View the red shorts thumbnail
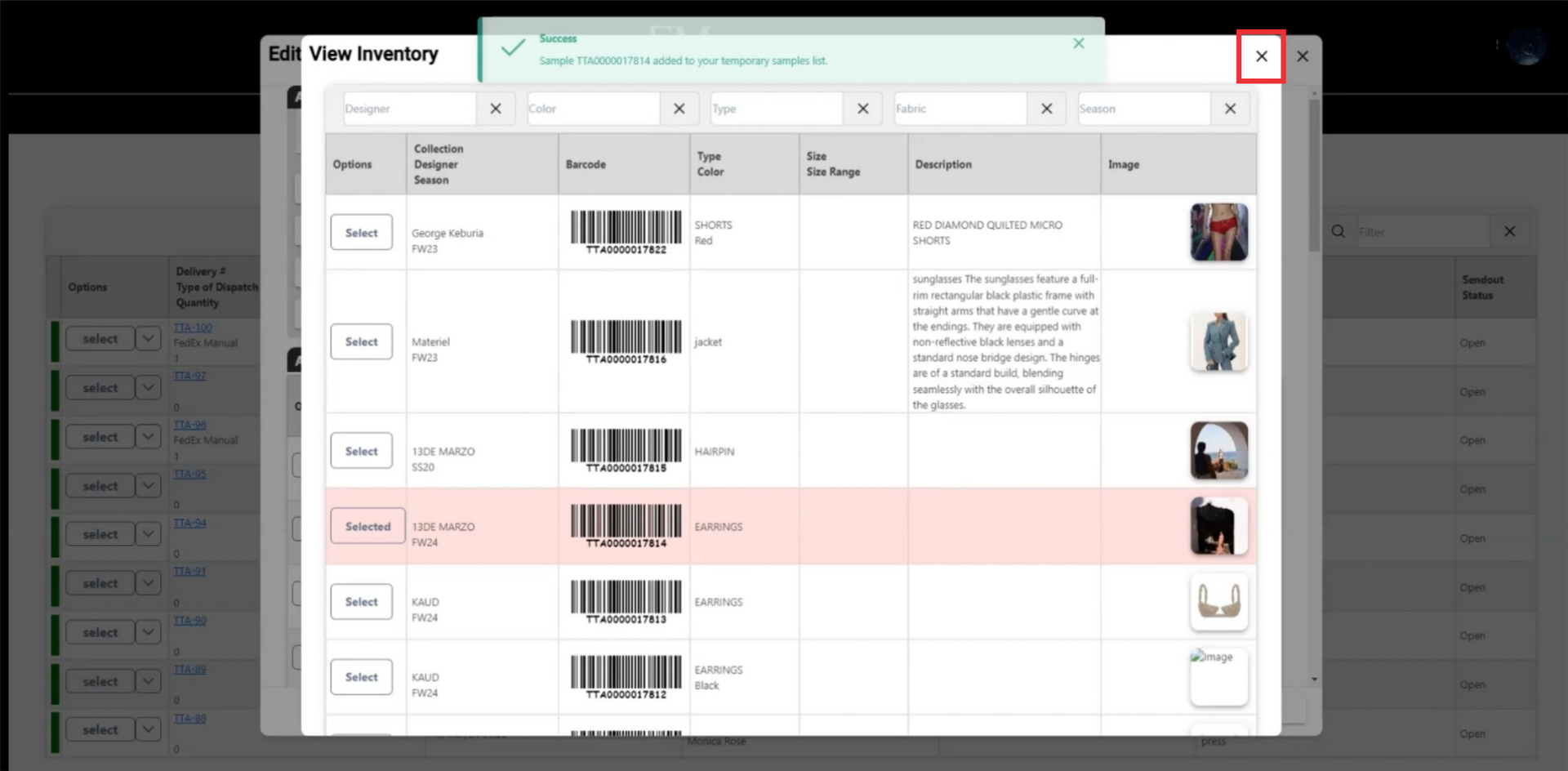This screenshot has width=1568, height=771. pyautogui.click(x=1218, y=233)
